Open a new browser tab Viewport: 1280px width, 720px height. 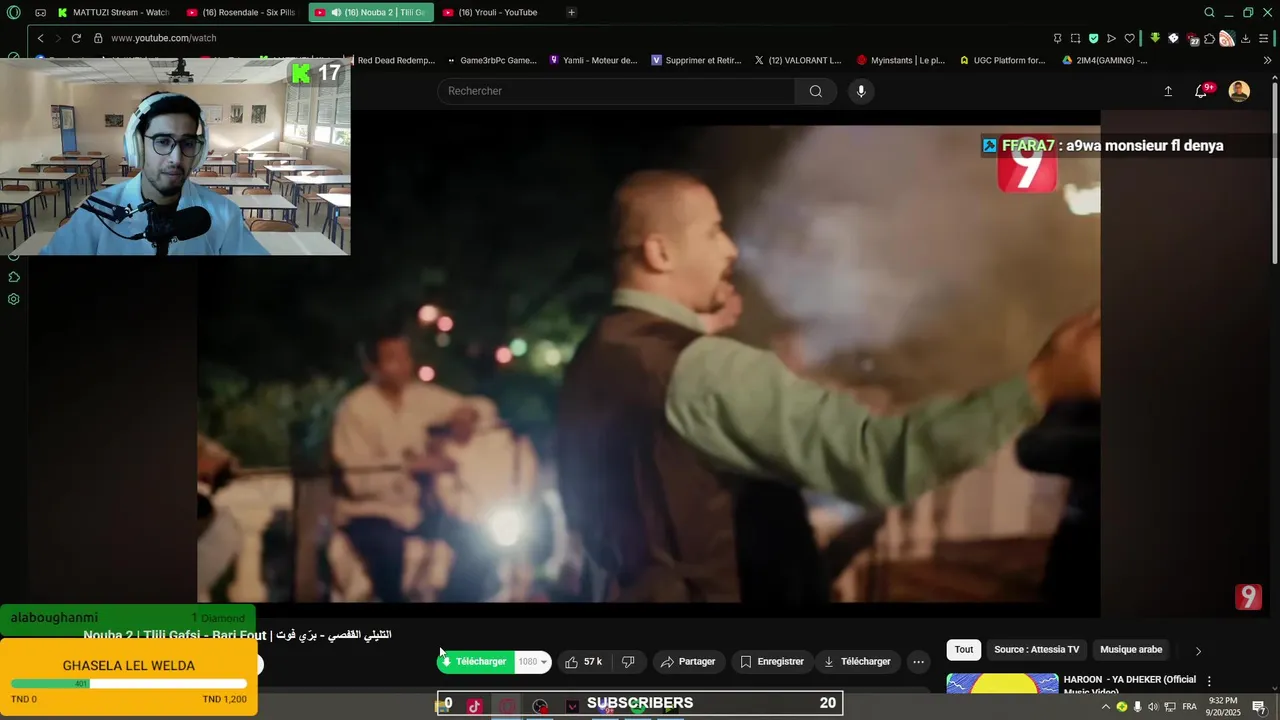571,12
